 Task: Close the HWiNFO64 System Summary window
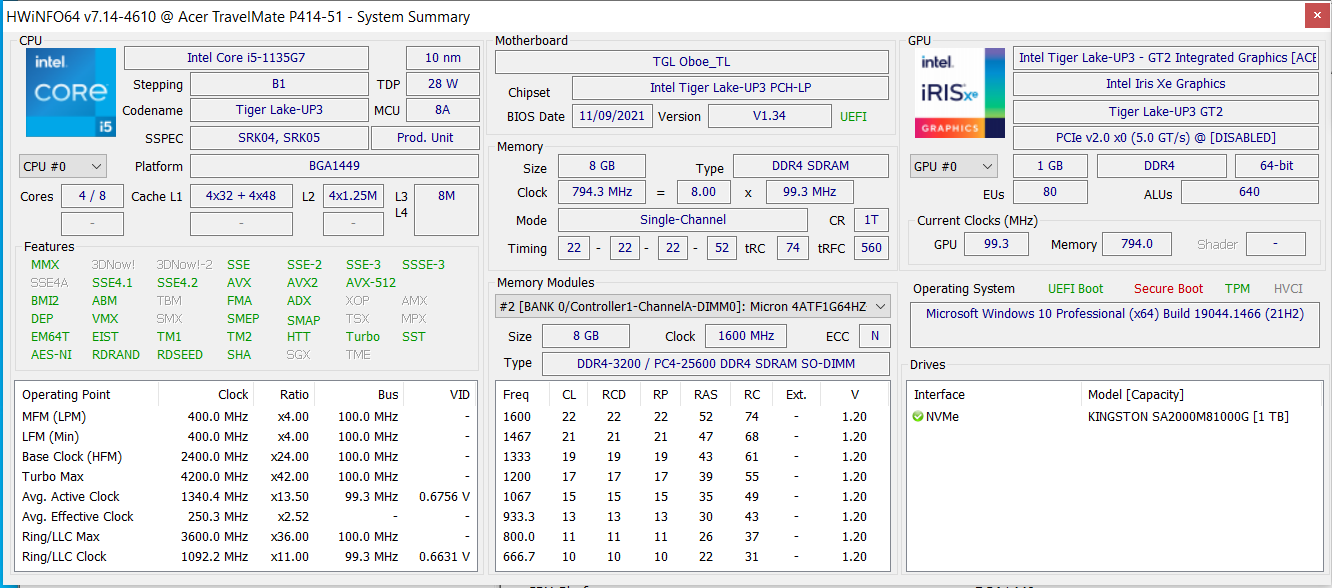pos(1317,16)
